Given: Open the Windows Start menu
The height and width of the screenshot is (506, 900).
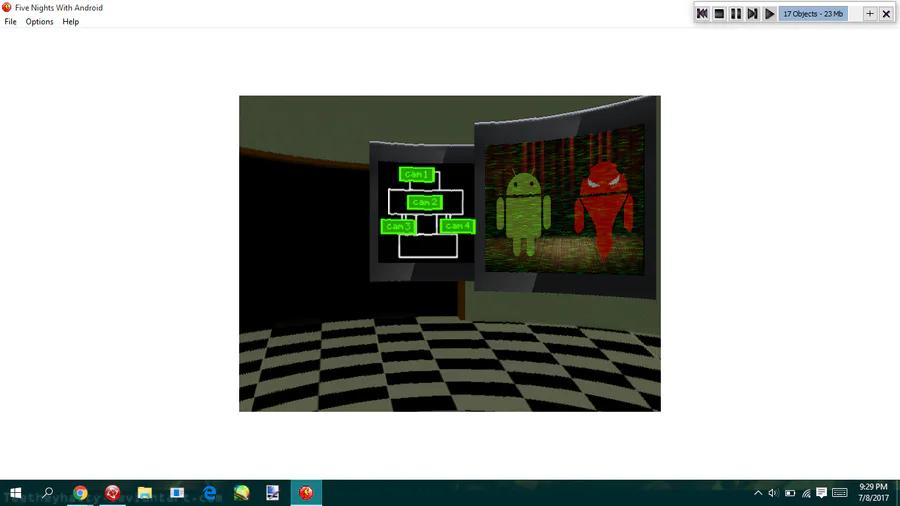Looking at the screenshot, I should click(x=15, y=493).
